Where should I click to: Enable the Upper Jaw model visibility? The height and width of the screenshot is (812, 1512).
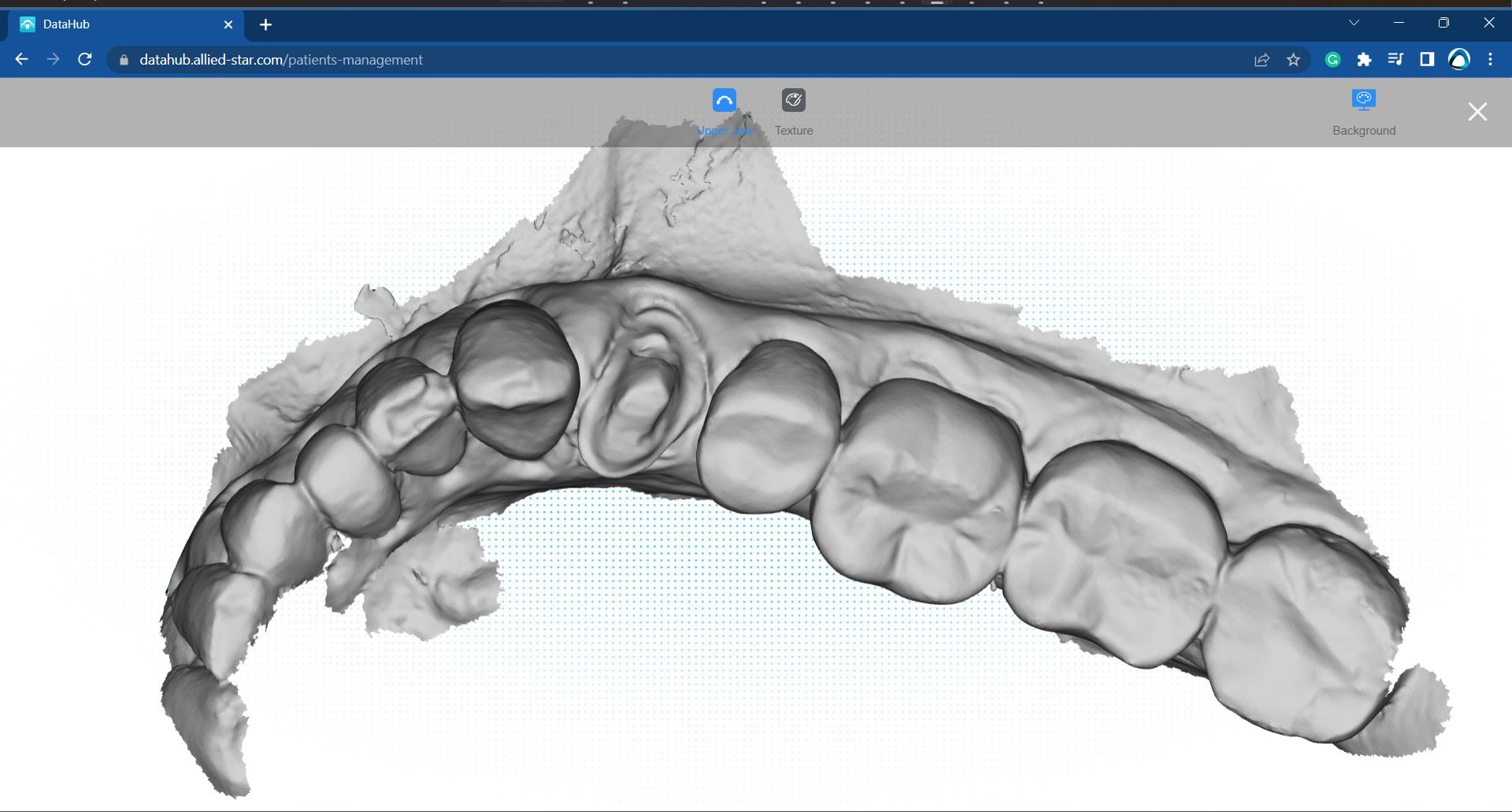(x=724, y=100)
